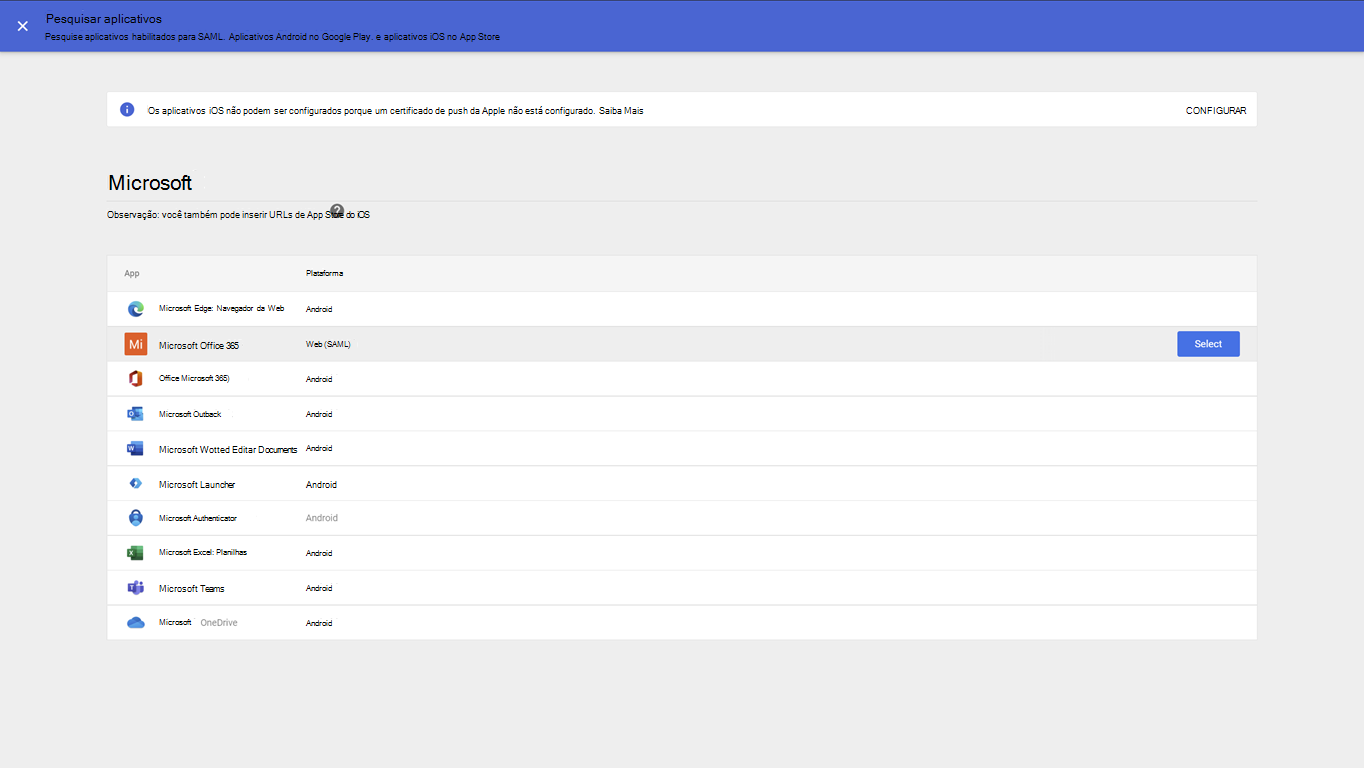
Task: Click Android platform in Microsoft Edge row
Action: pos(319,310)
